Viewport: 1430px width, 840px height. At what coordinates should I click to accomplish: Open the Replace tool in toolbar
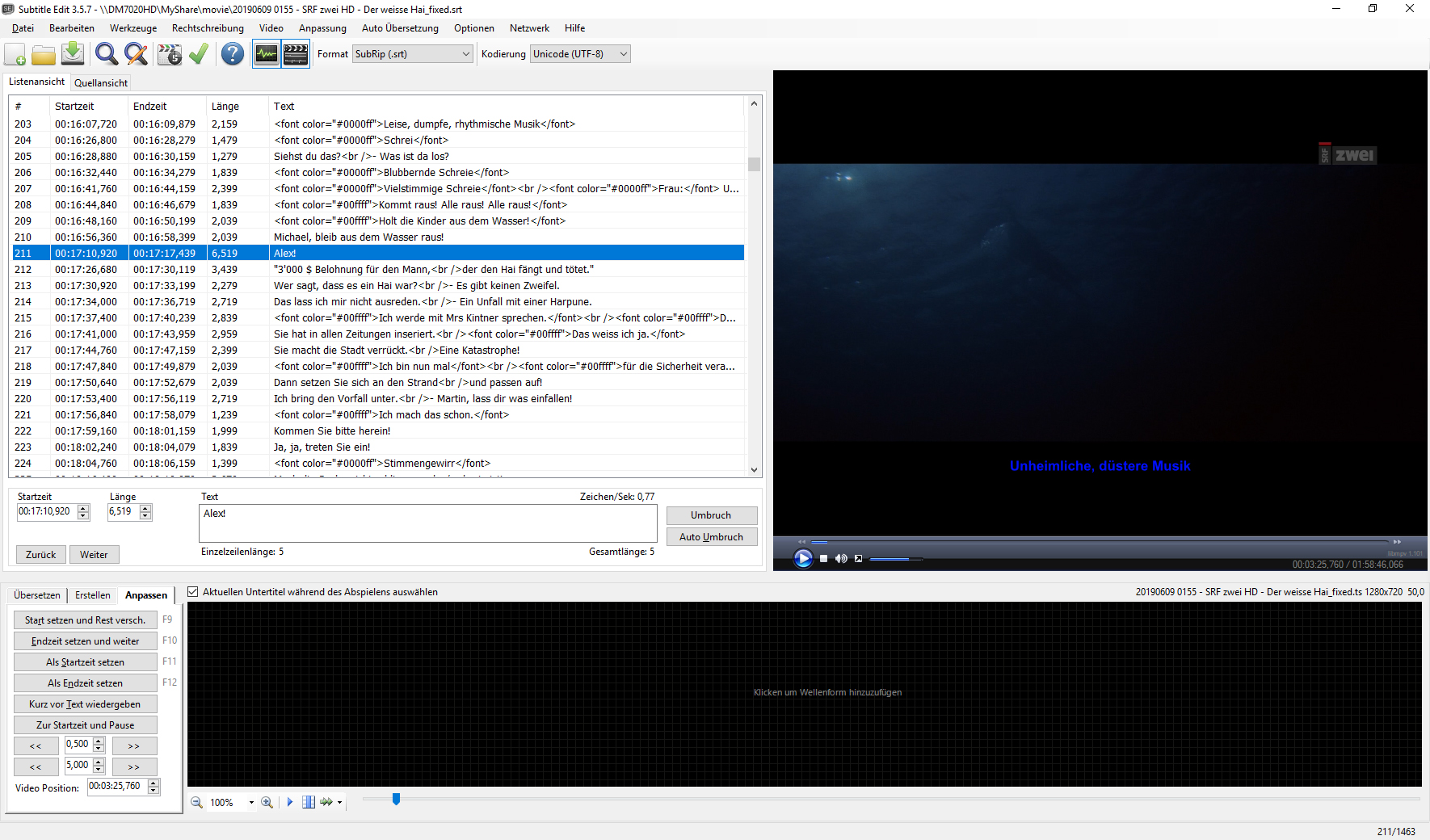coord(137,54)
